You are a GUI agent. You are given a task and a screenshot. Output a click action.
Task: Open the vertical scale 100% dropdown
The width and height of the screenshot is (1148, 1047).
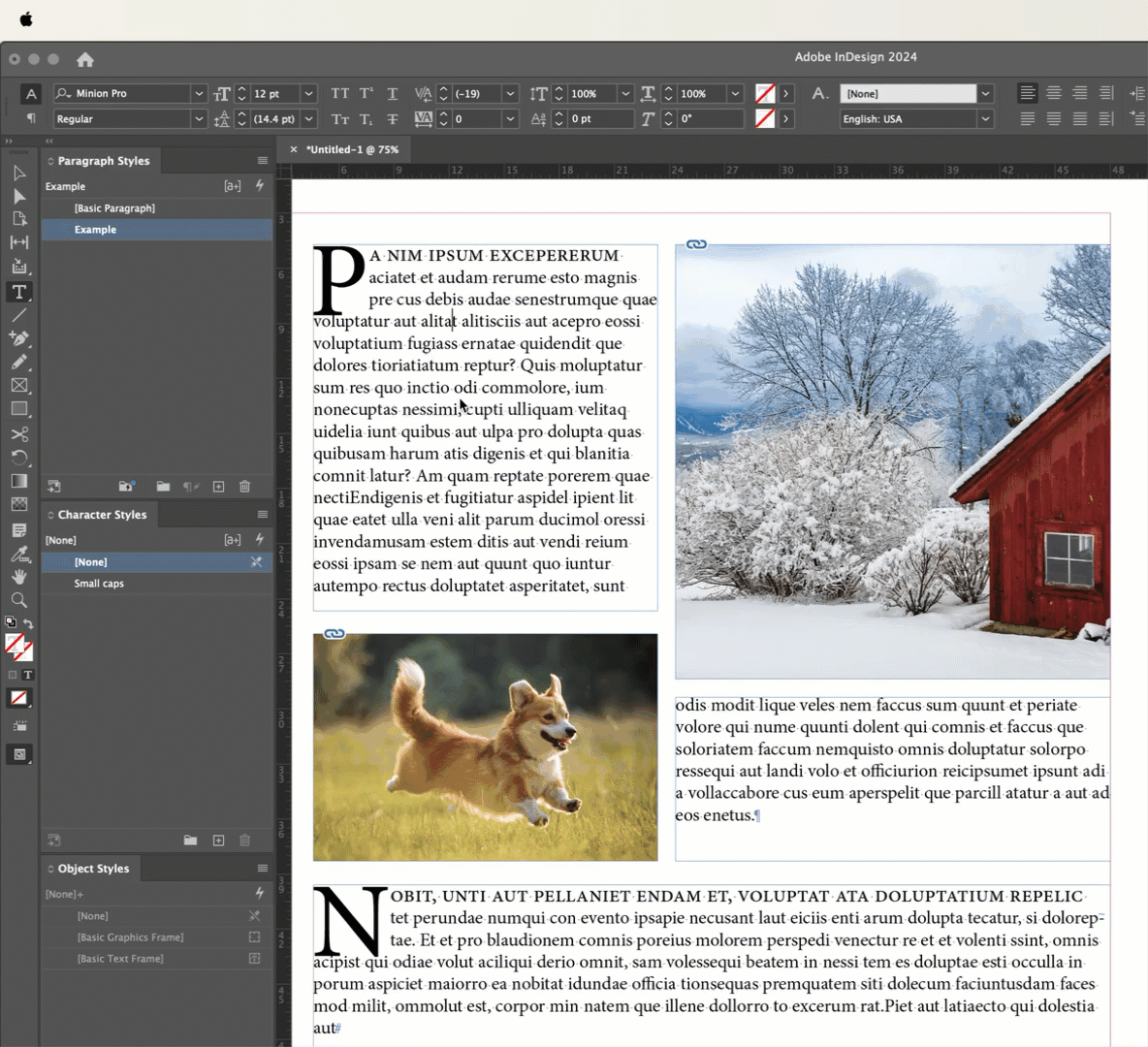tap(625, 94)
